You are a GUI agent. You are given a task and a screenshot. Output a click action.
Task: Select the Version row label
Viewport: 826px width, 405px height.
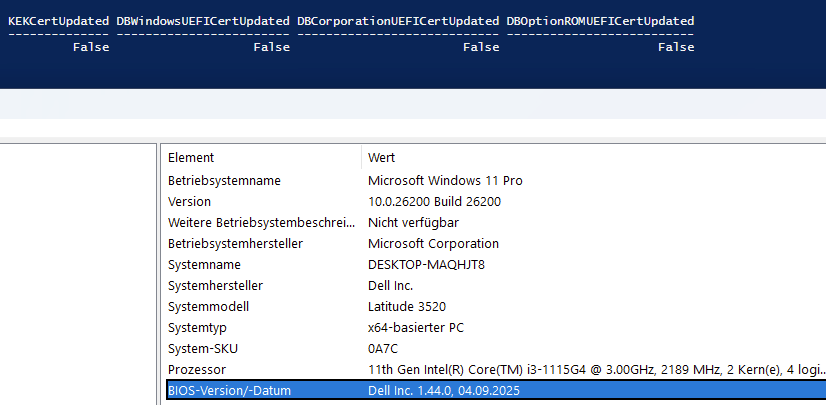(x=190, y=202)
